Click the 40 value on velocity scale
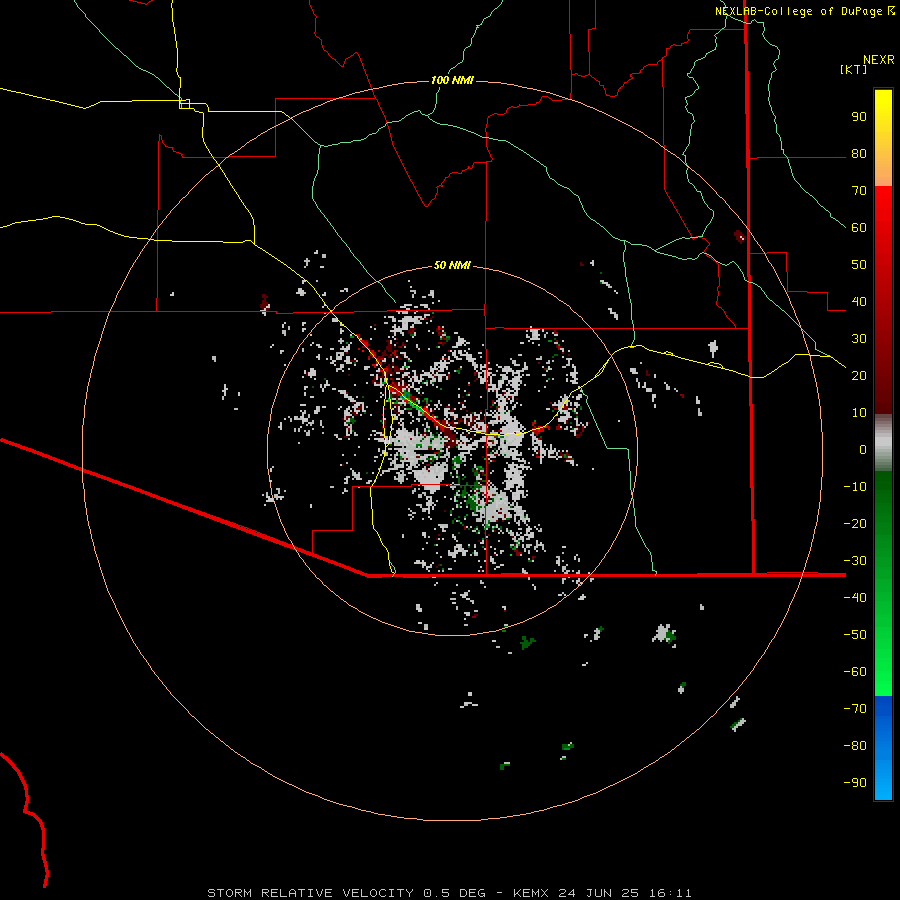This screenshot has height=900, width=900. [859, 302]
